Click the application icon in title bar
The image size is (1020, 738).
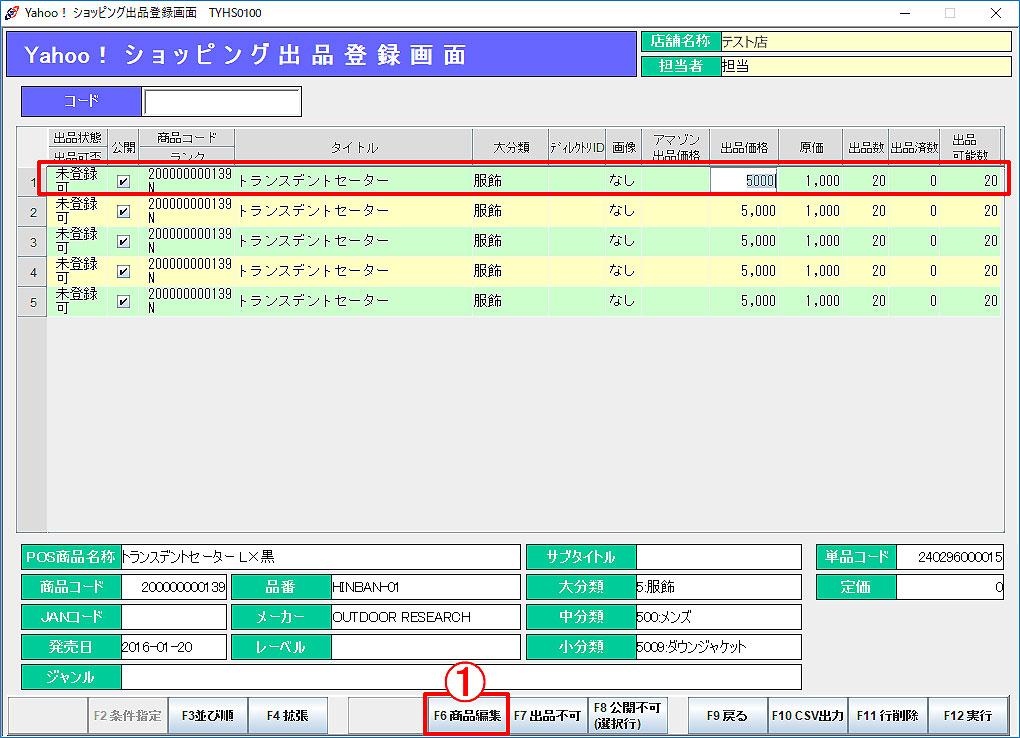coord(11,13)
